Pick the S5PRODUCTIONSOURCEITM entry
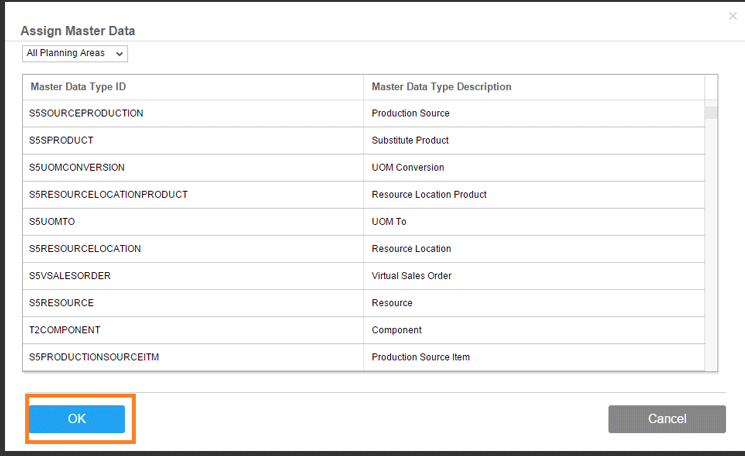Screen dimensions: 745x456 95,357
